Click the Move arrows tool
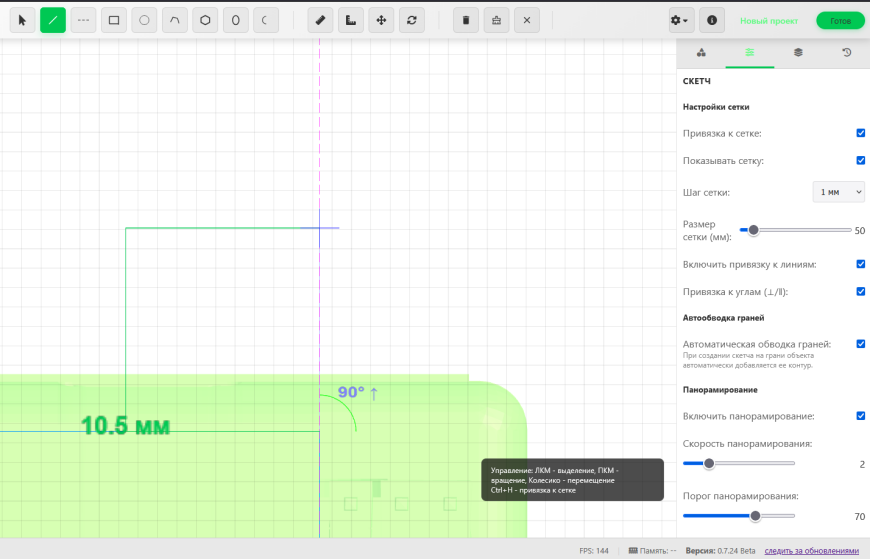This screenshot has width=870, height=559. 380,20
